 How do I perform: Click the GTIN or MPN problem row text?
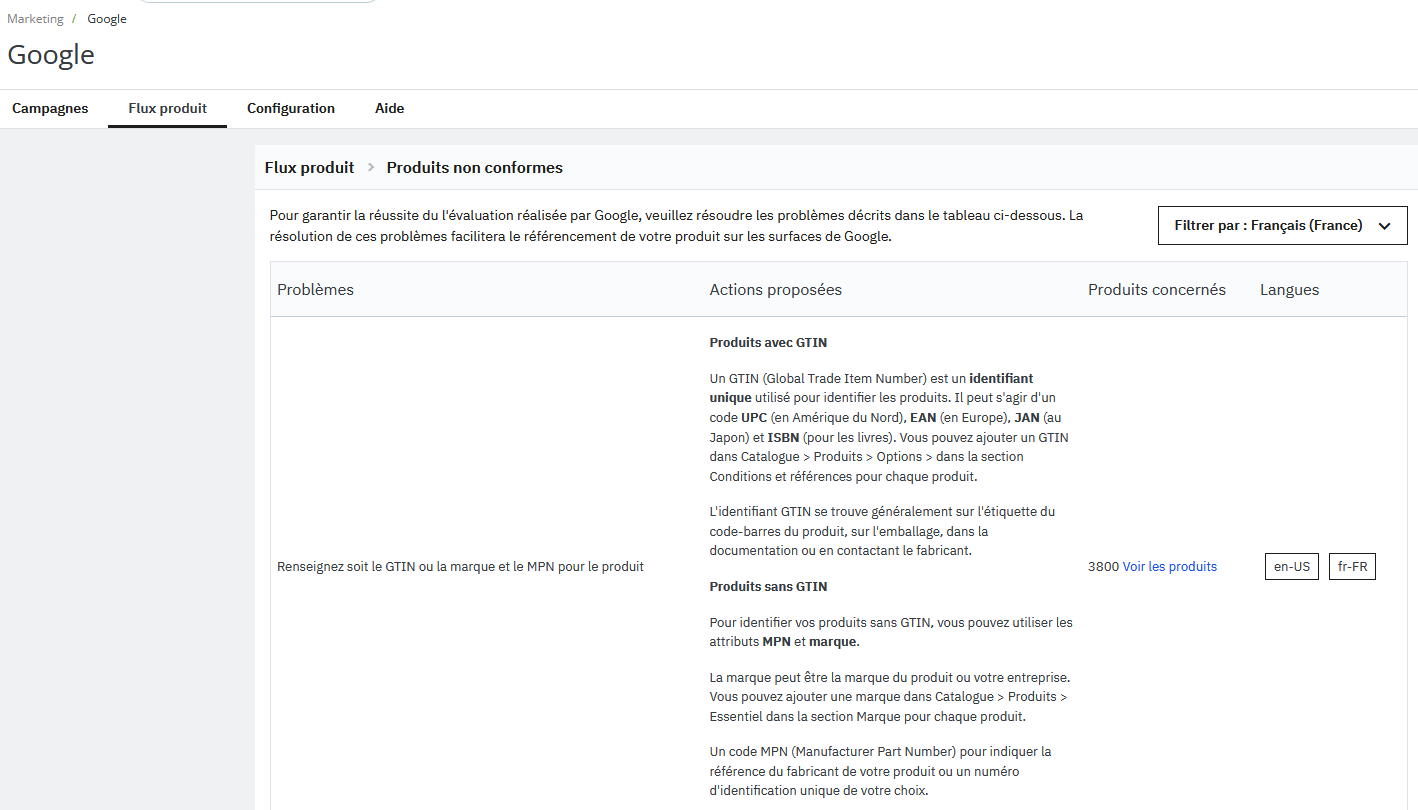(460, 566)
